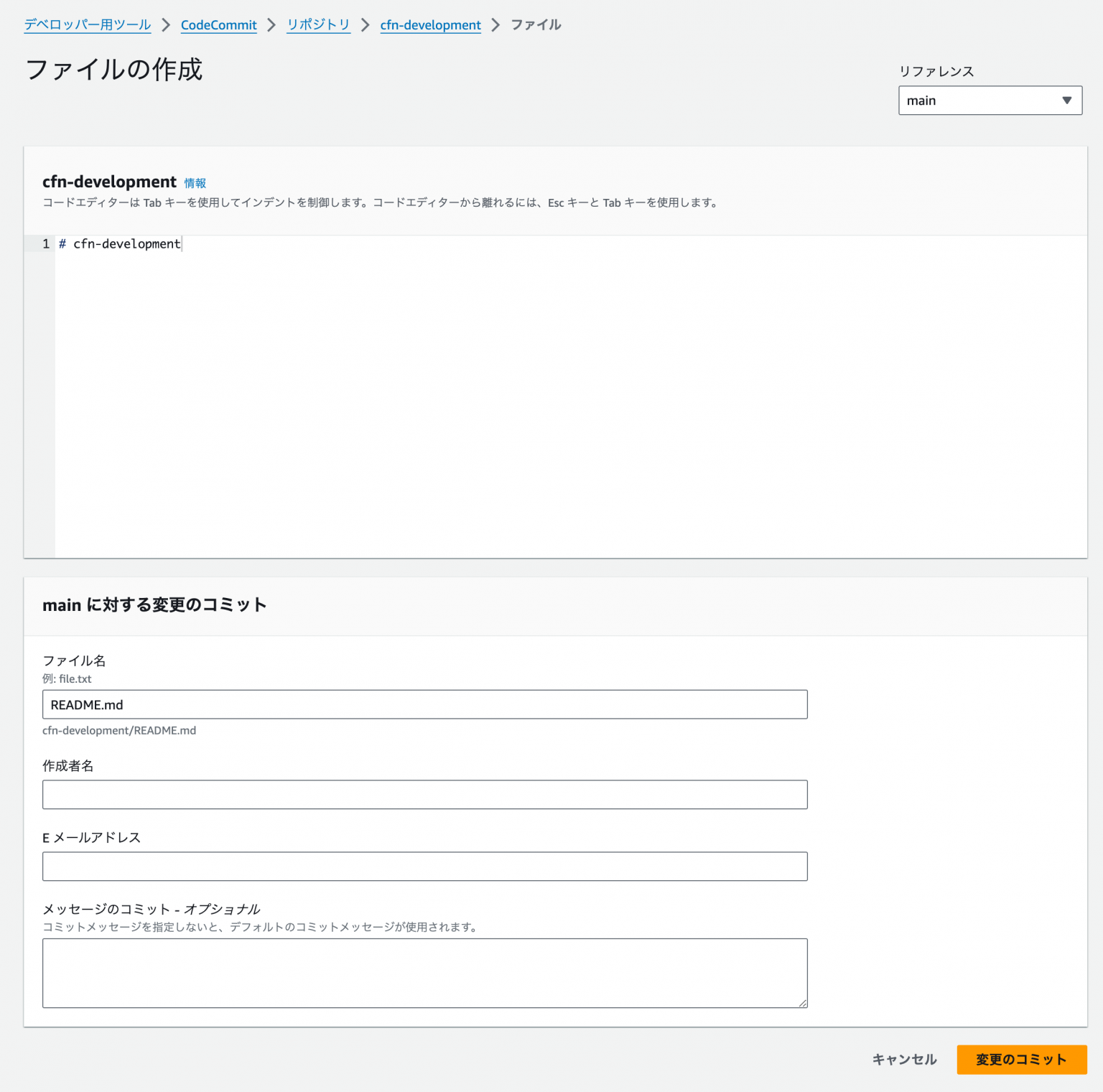This screenshot has height=1092, width=1103.
Task: Focus the commit message textarea
Action: tap(425, 973)
